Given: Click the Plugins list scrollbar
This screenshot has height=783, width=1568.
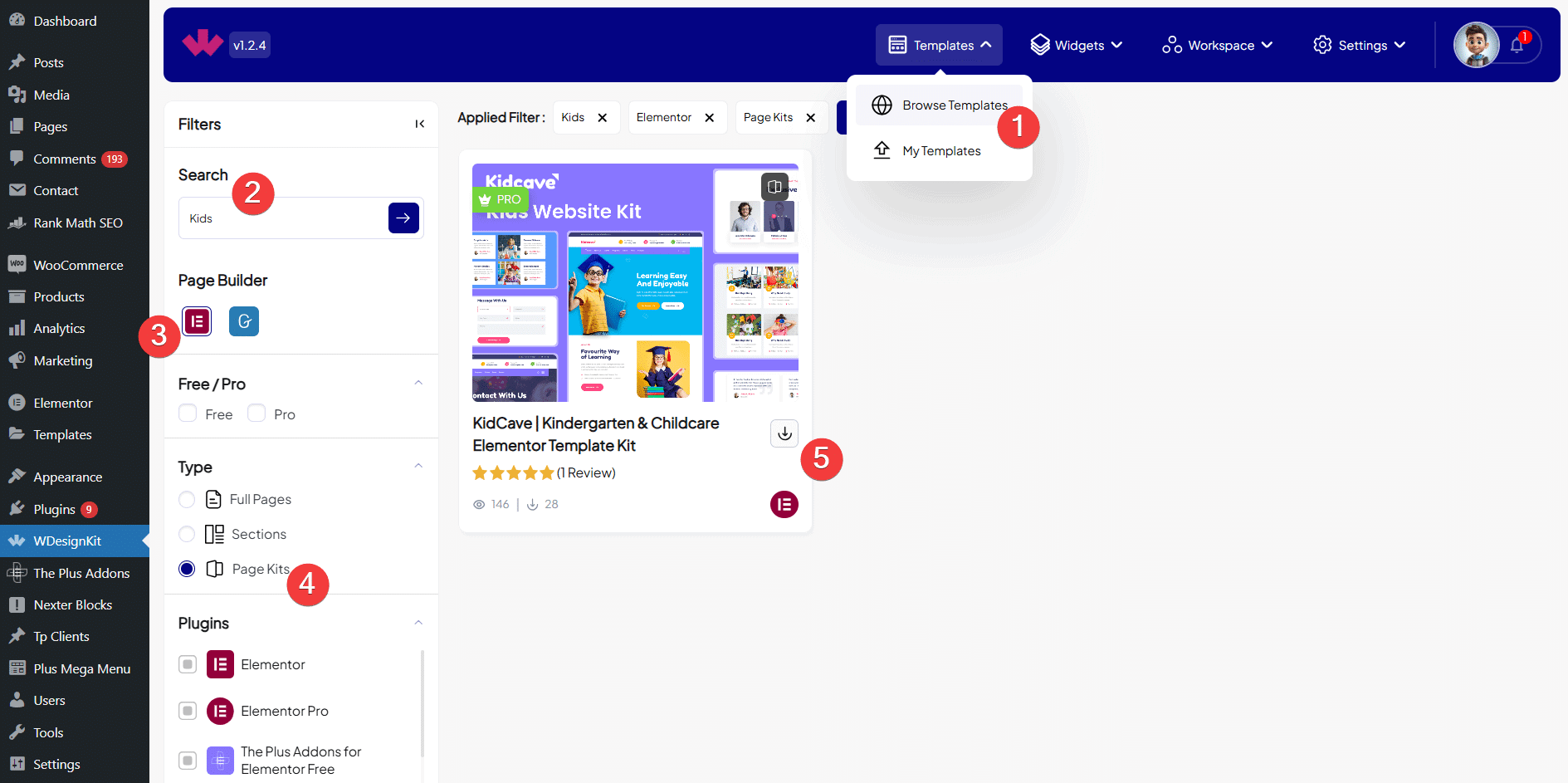Looking at the screenshot, I should [x=423, y=702].
